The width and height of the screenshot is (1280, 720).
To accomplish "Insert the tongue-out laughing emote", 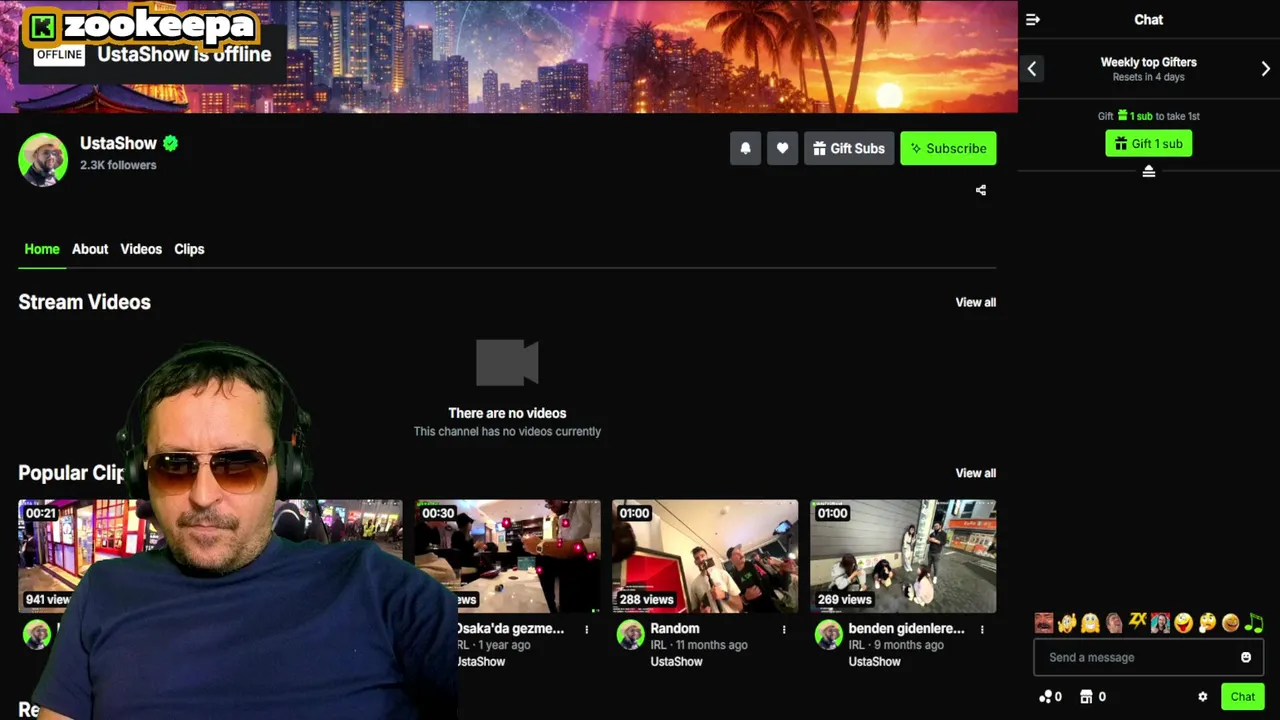I will tap(1184, 623).
